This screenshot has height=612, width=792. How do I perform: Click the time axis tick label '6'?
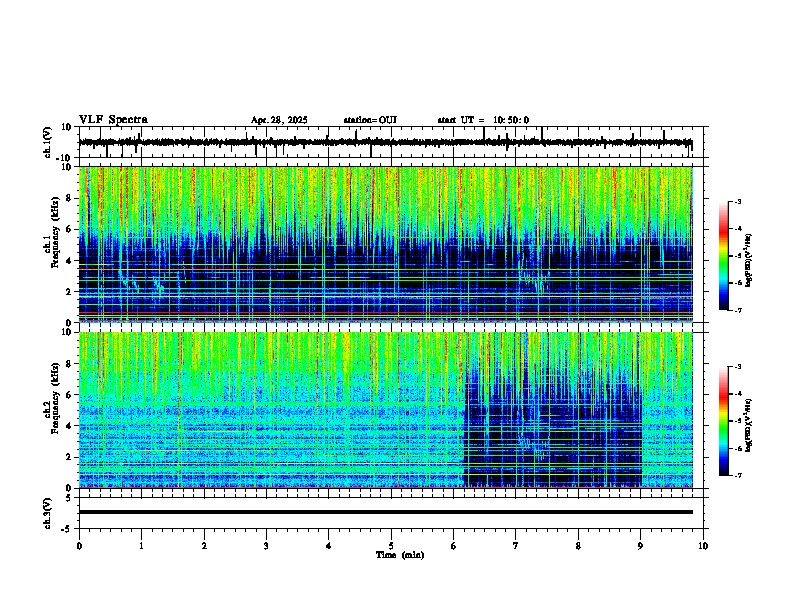(453, 546)
